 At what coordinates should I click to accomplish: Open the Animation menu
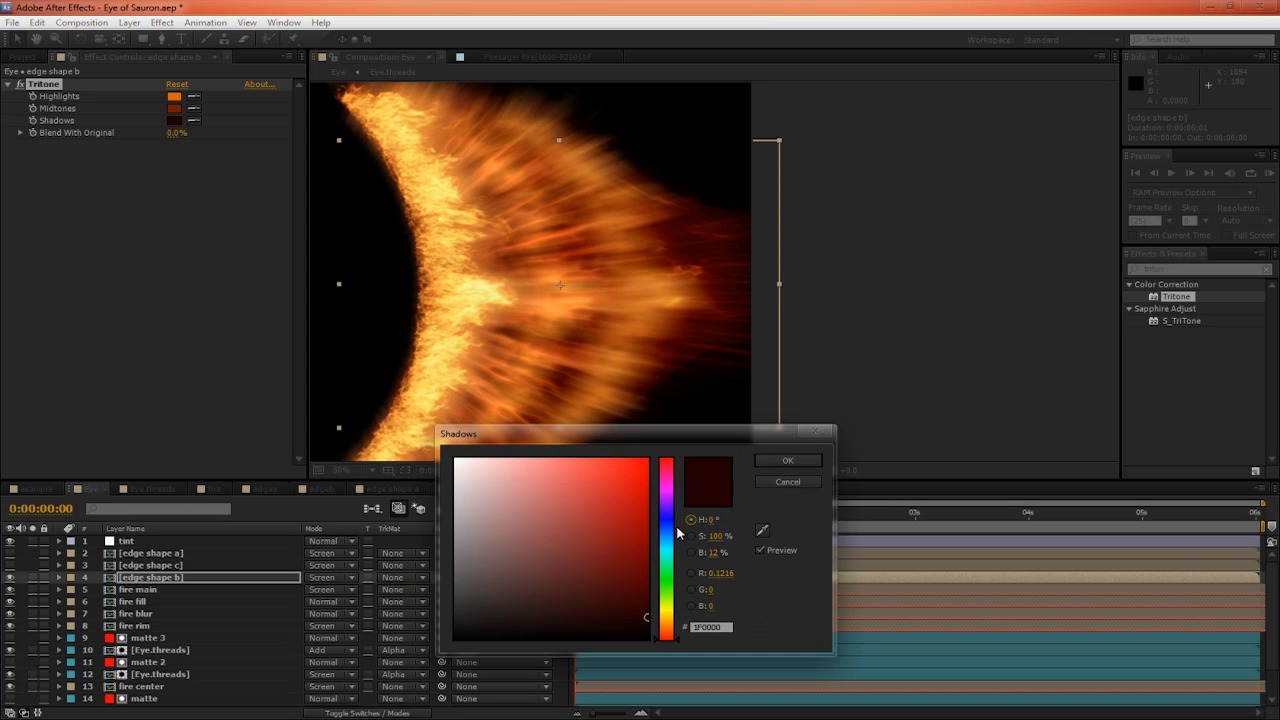[x=205, y=22]
